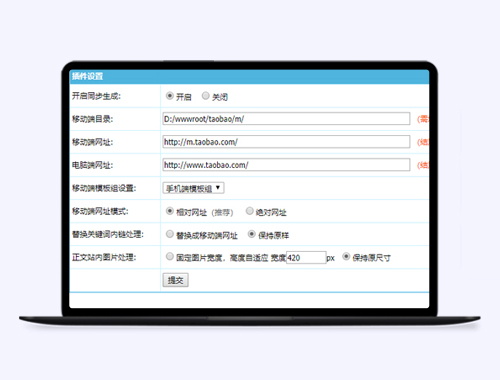The image size is (500, 380).
Task: Select 关闭 radio for sync generation
Action: pos(206,96)
